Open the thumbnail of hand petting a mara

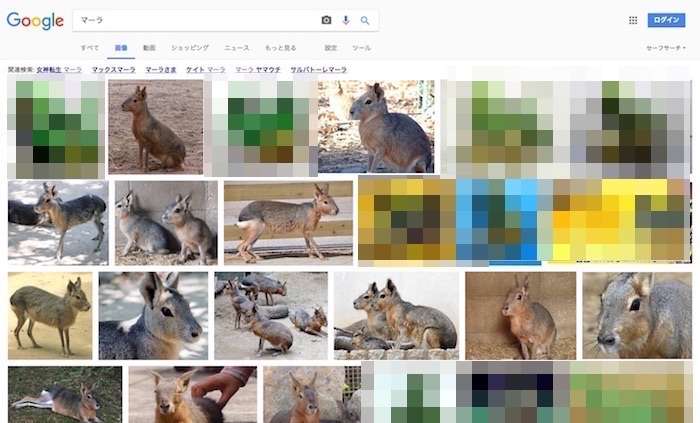(x=192, y=394)
